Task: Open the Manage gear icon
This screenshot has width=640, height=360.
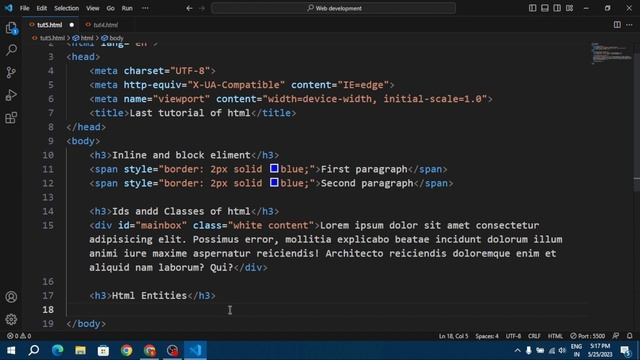Action: point(11,319)
